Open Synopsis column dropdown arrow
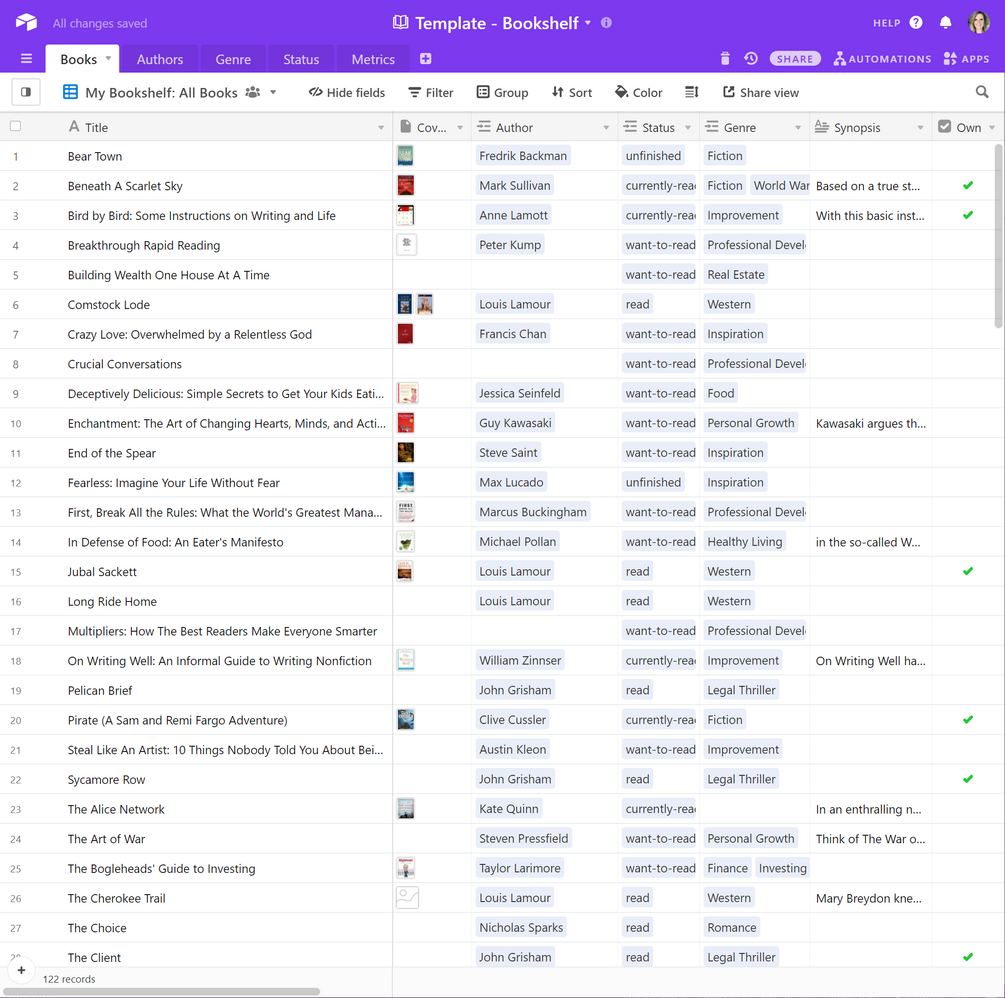 point(920,128)
